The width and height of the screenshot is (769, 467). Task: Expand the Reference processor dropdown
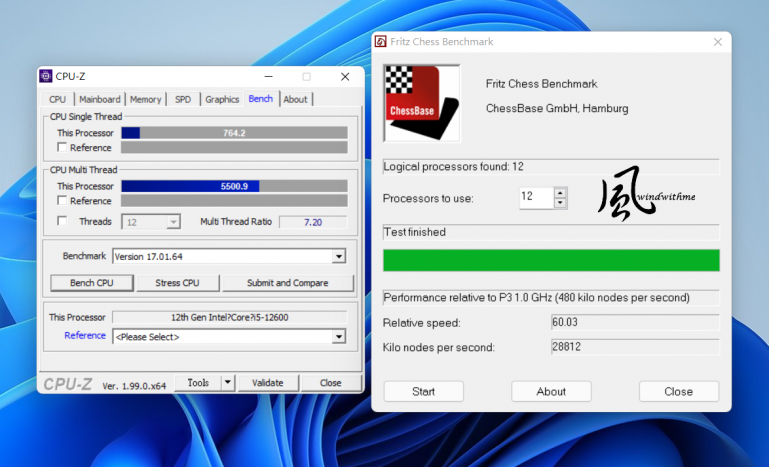pos(338,337)
